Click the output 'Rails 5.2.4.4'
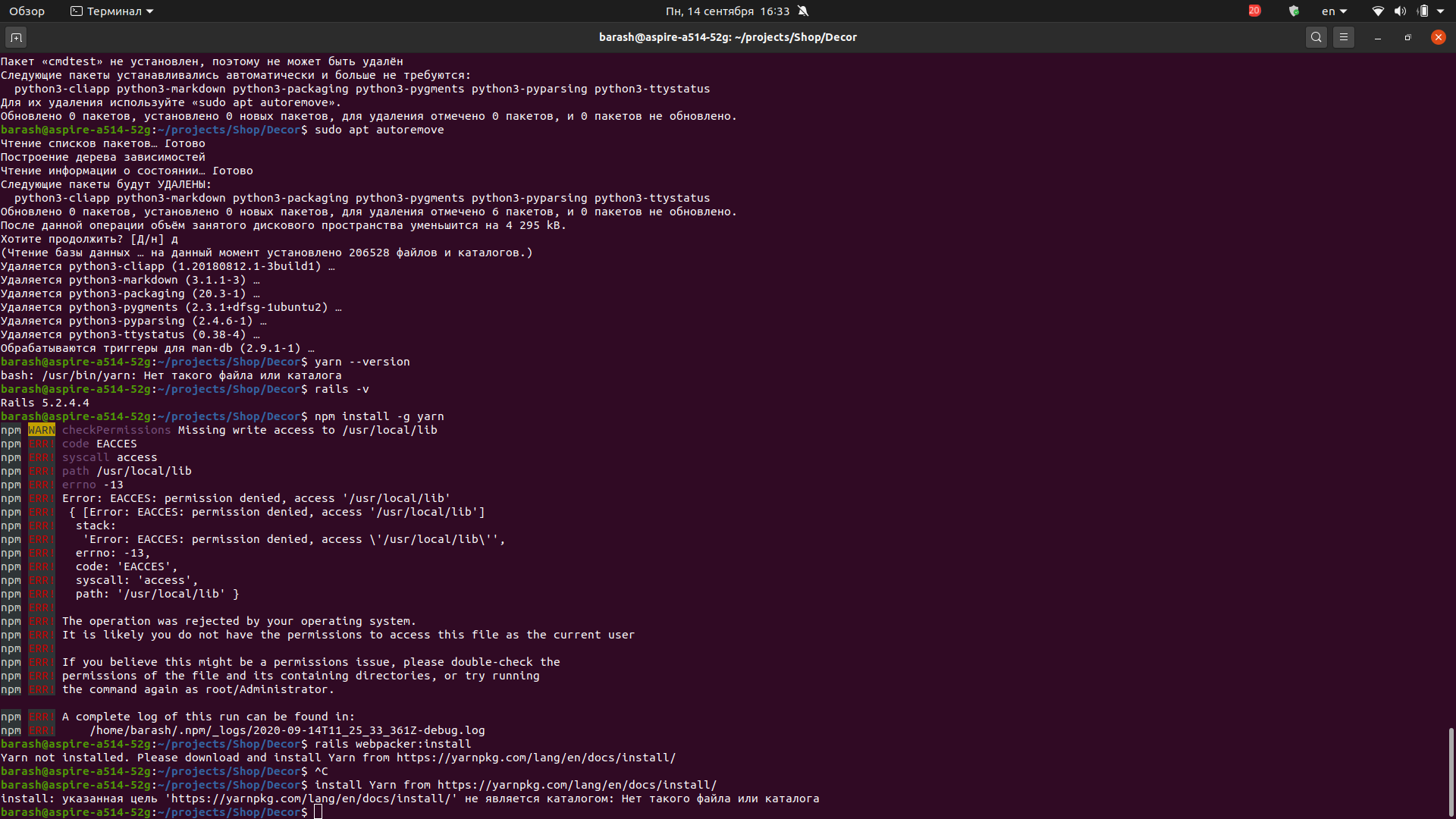1456x819 pixels. coord(45,403)
